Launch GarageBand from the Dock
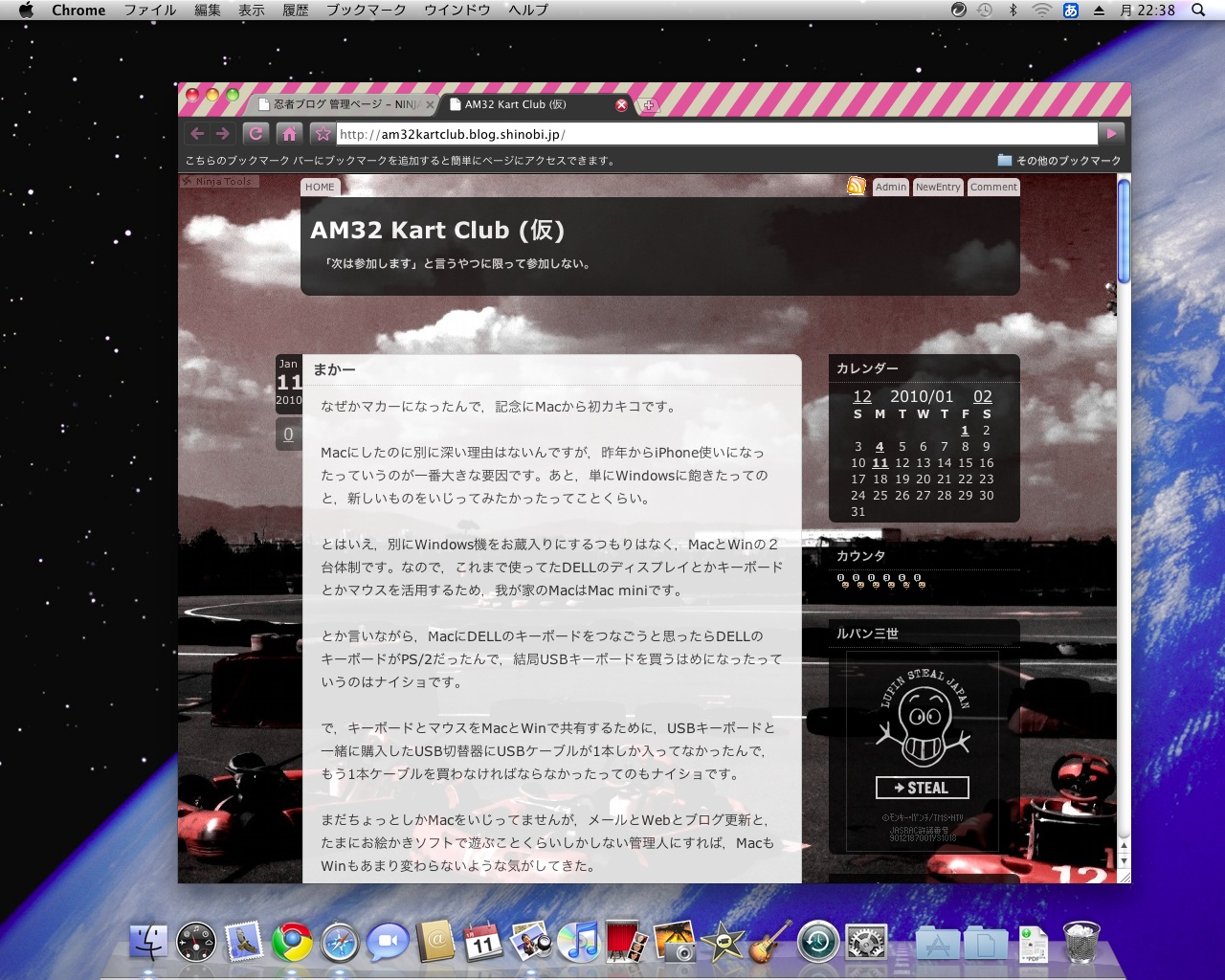This screenshot has width=1225, height=980. pyautogui.click(x=770, y=942)
